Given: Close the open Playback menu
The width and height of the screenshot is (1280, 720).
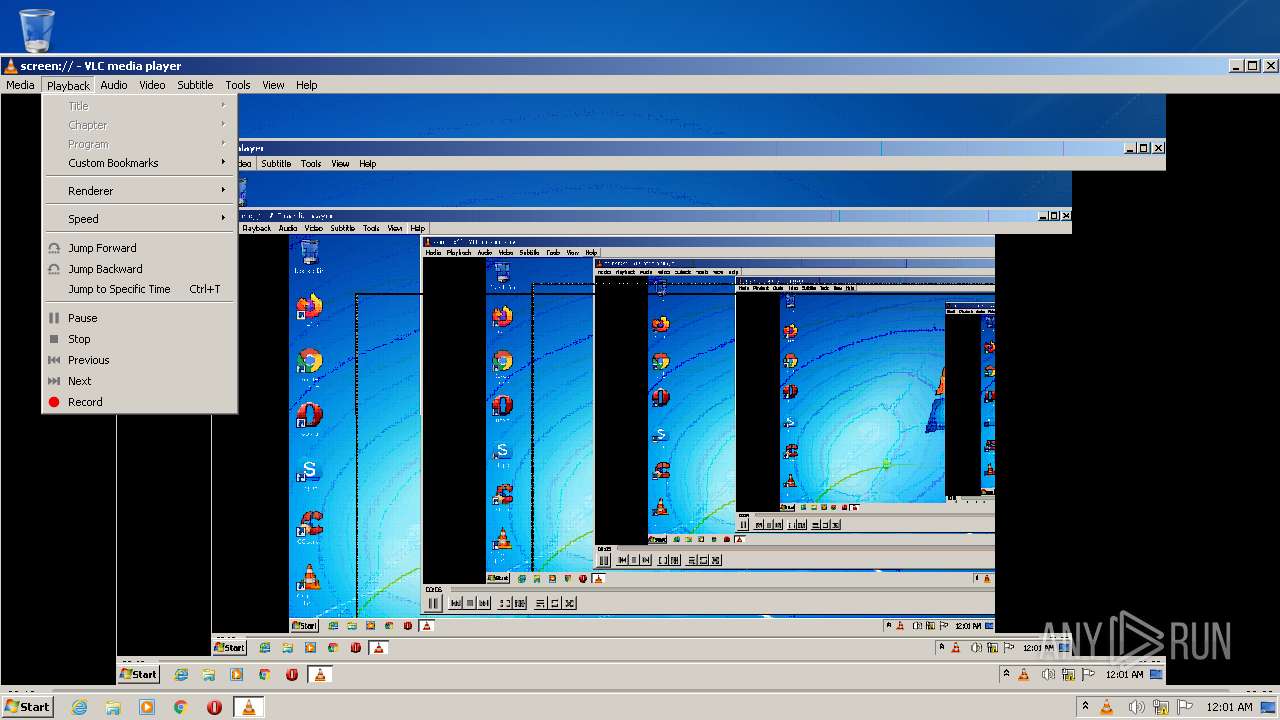Looking at the screenshot, I should point(68,85).
